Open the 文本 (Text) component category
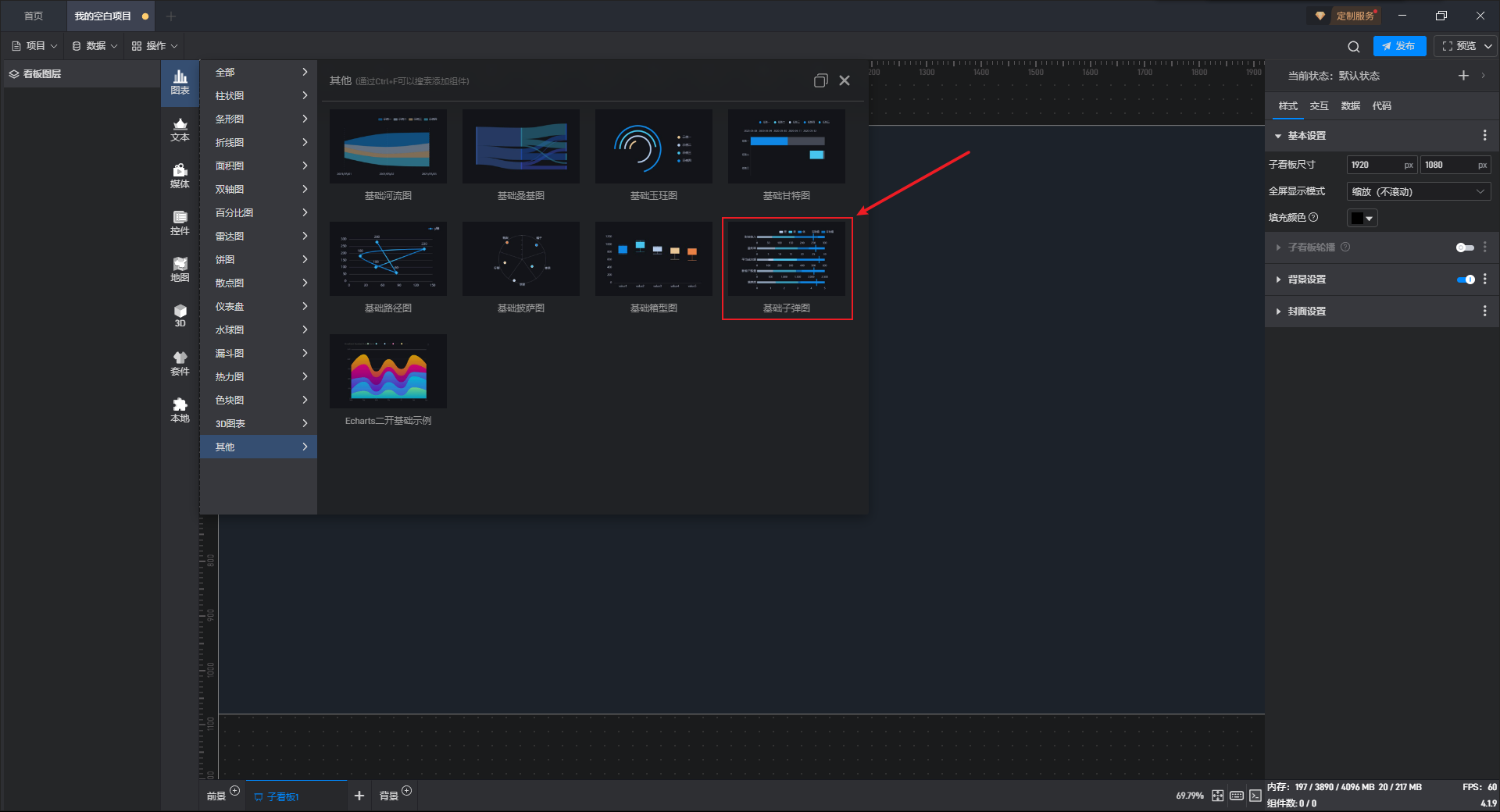1500x812 pixels. coord(180,129)
